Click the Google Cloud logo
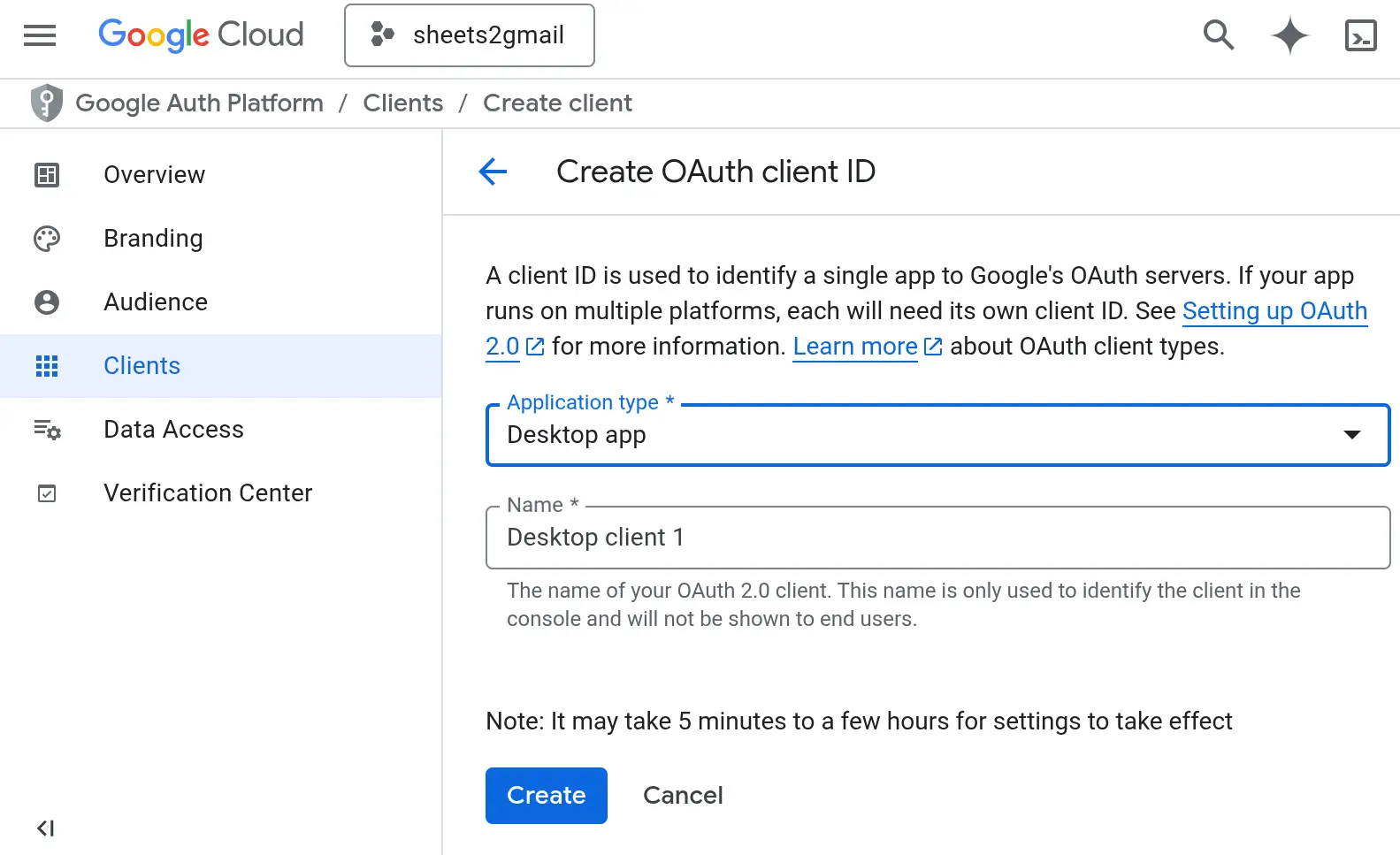 (x=201, y=35)
